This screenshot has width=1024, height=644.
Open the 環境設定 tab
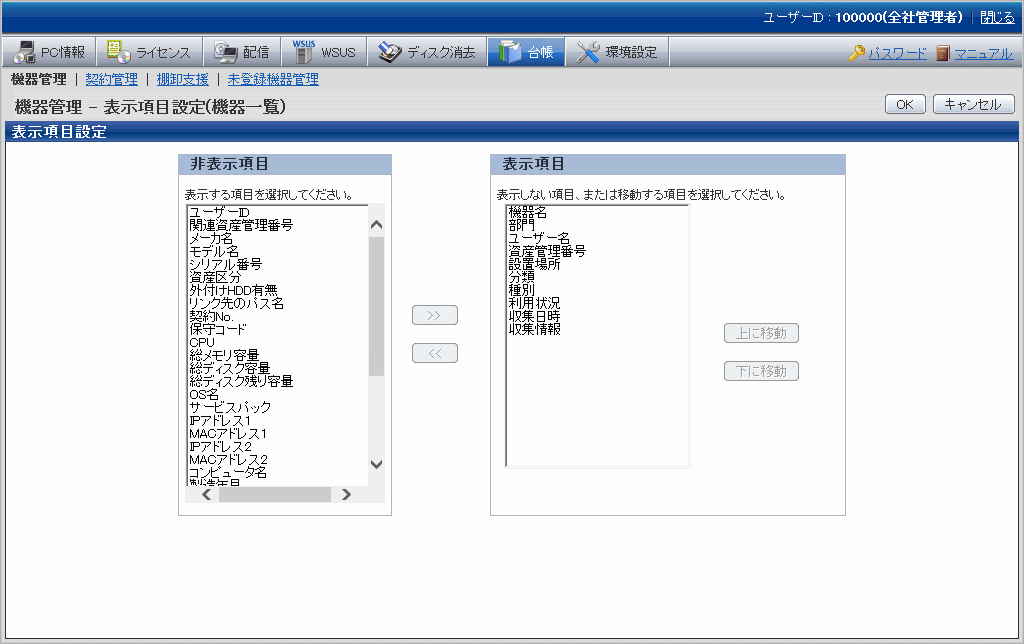618,52
